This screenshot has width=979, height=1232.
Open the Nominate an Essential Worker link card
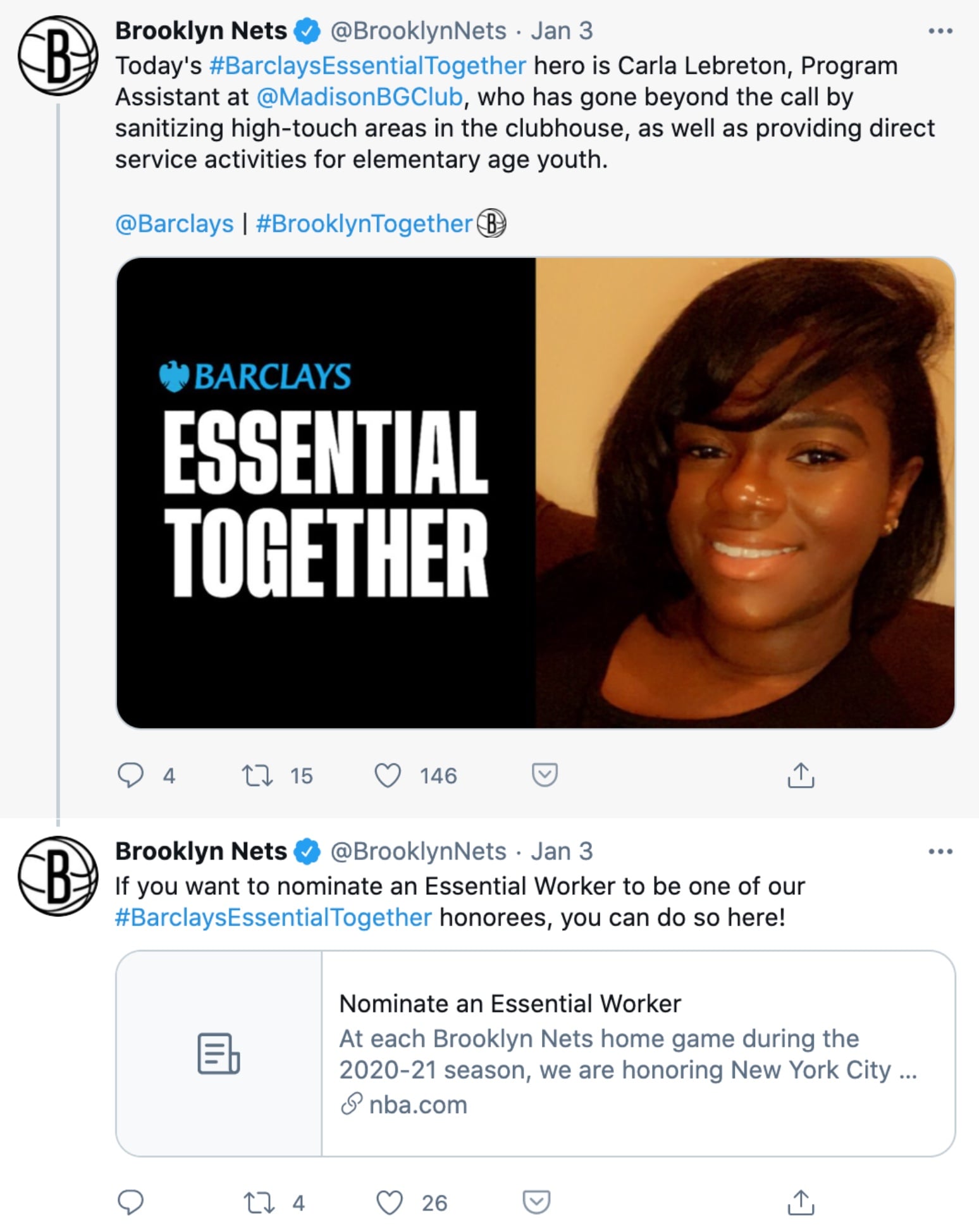pyautogui.click(x=535, y=1053)
